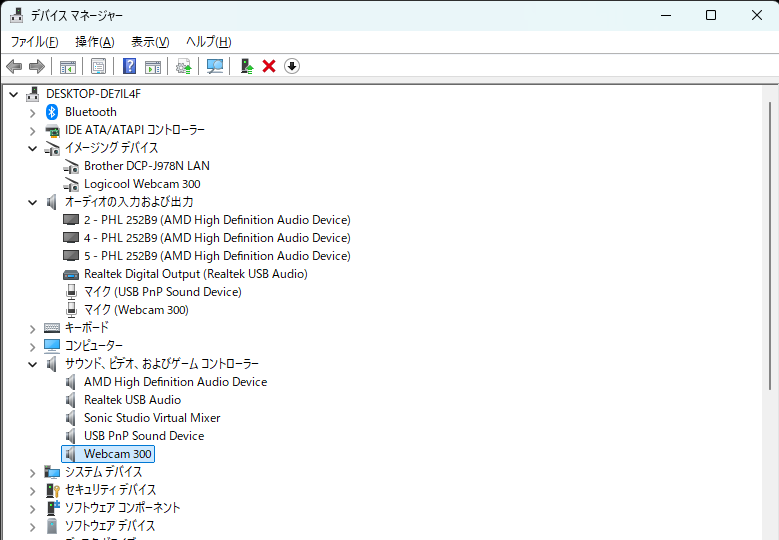Click the マイク (Webcam 300) microphone icon
This screenshot has height=540, width=779.
click(72, 309)
